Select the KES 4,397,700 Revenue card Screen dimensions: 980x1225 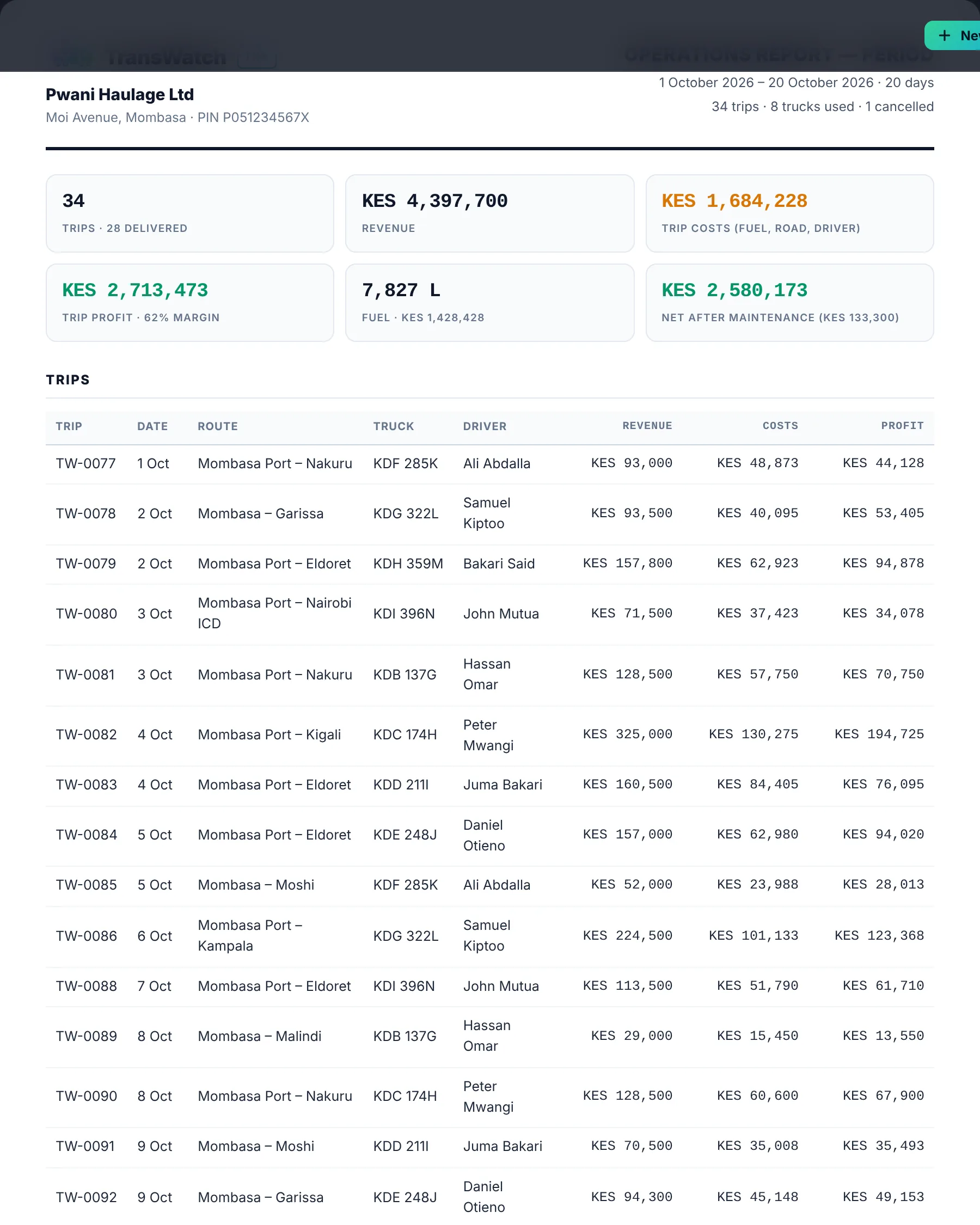(489, 213)
